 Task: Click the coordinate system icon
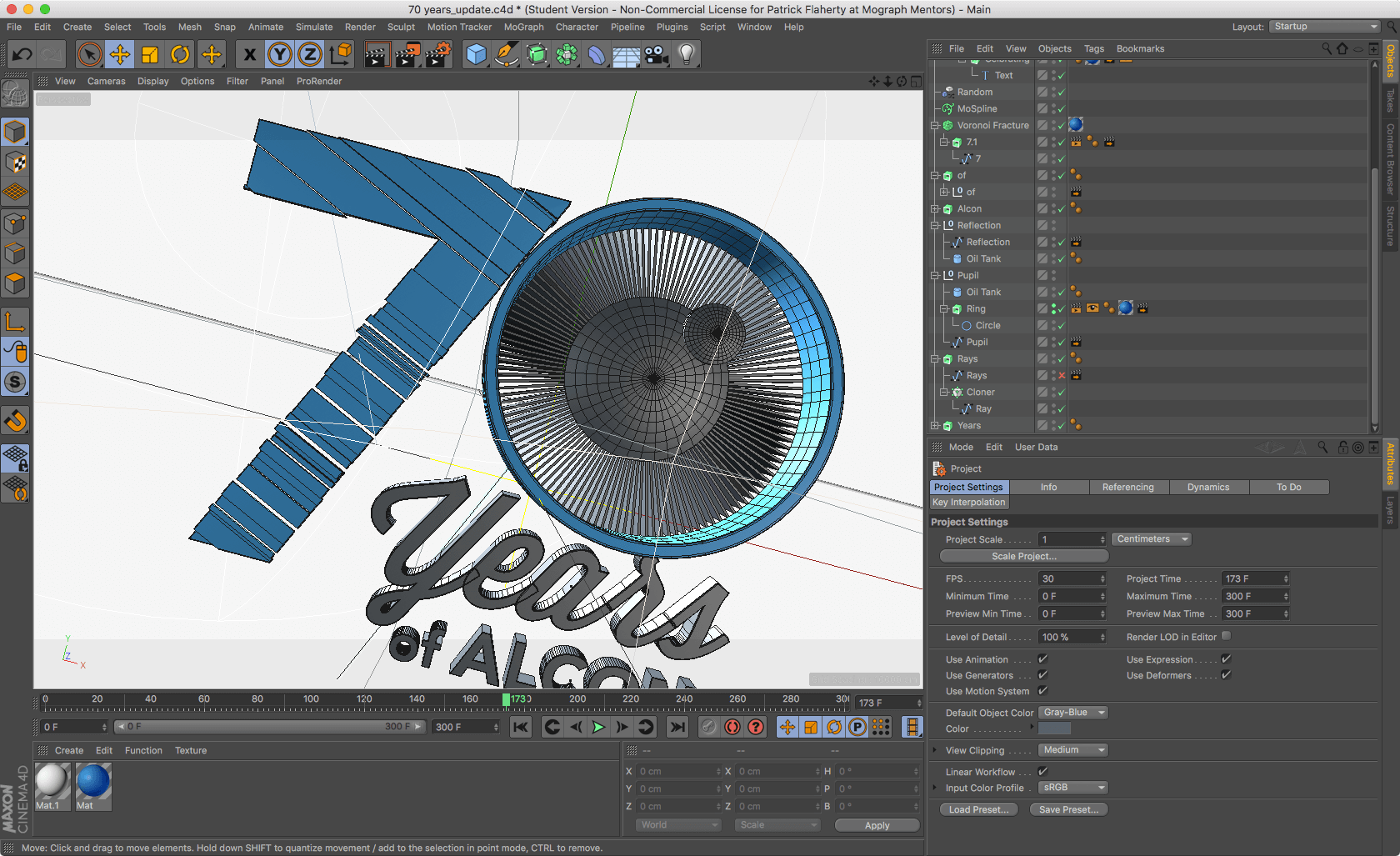click(x=340, y=55)
